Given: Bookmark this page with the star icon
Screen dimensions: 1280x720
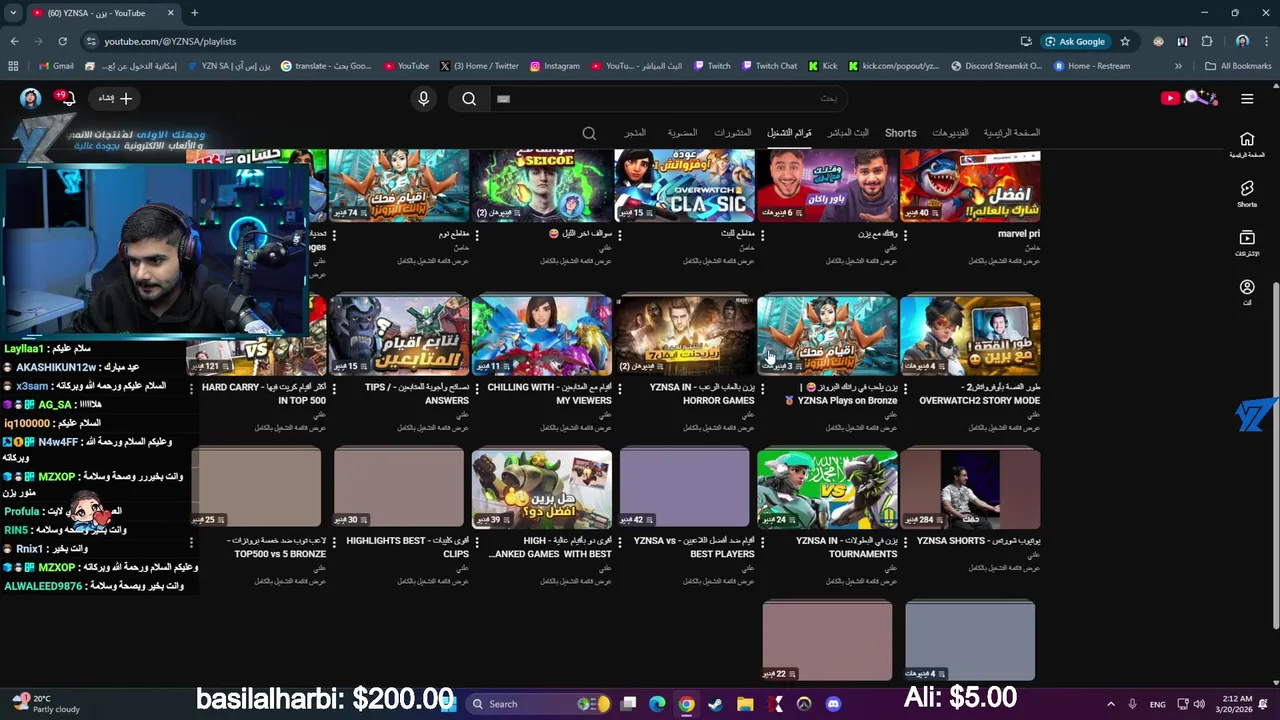Looking at the screenshot, I should point(1125,41).
